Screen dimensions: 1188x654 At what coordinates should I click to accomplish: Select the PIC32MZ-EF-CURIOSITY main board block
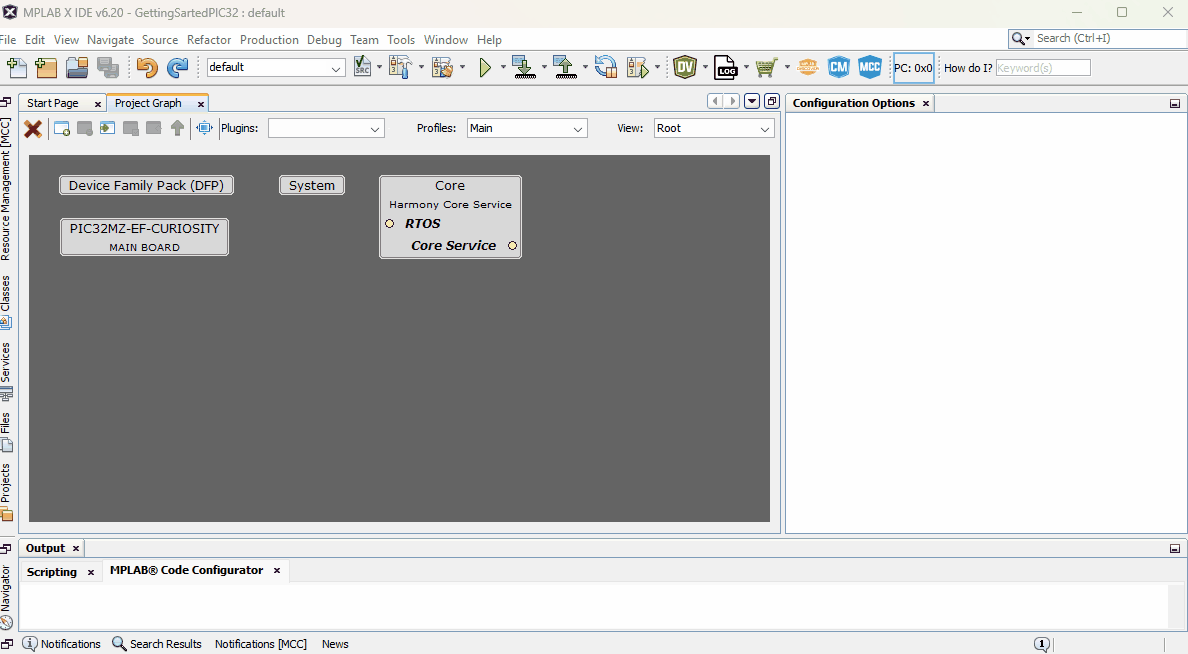(144, 237)
